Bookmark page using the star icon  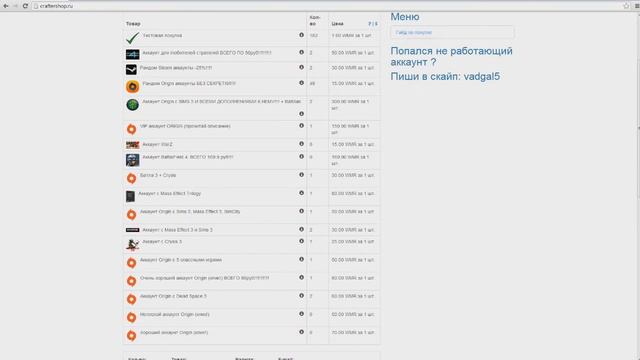click(626, 6)
